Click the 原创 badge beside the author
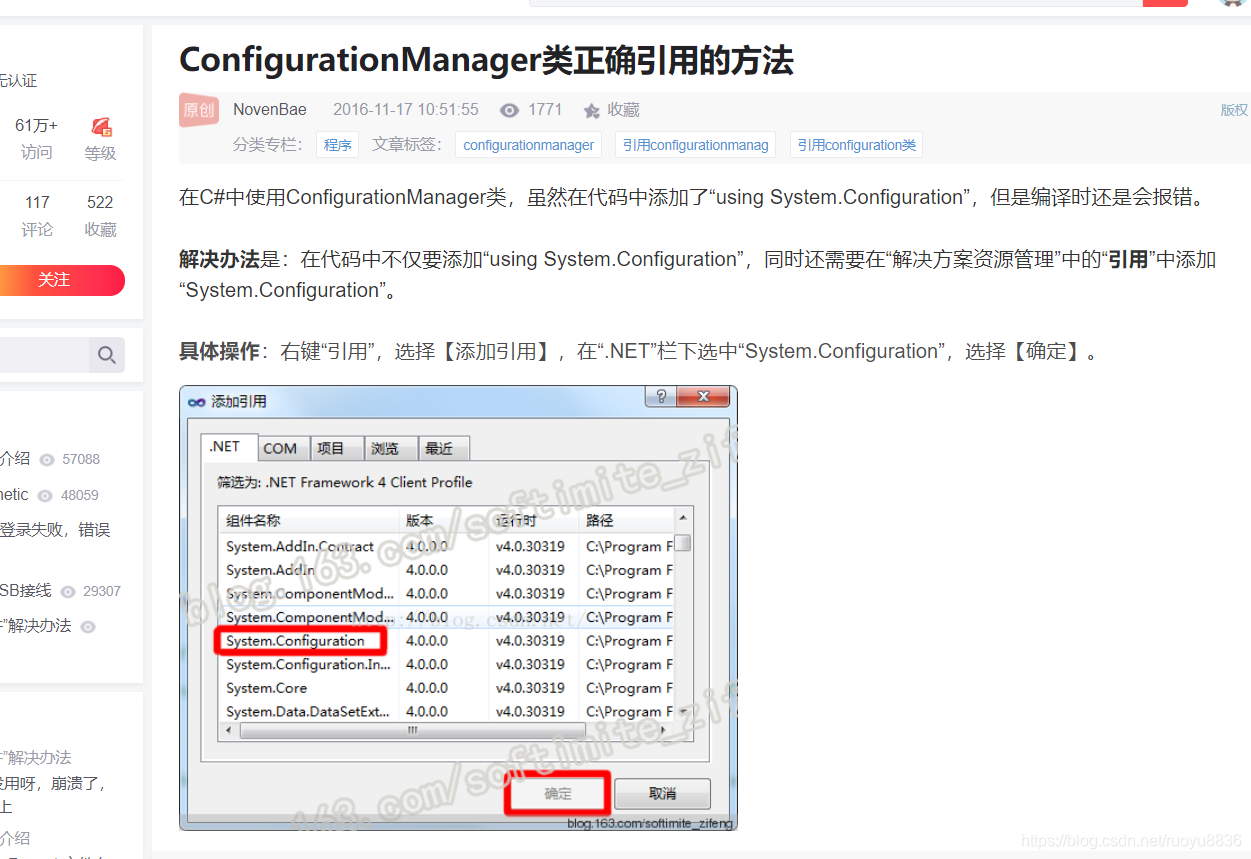 point(198,110)
